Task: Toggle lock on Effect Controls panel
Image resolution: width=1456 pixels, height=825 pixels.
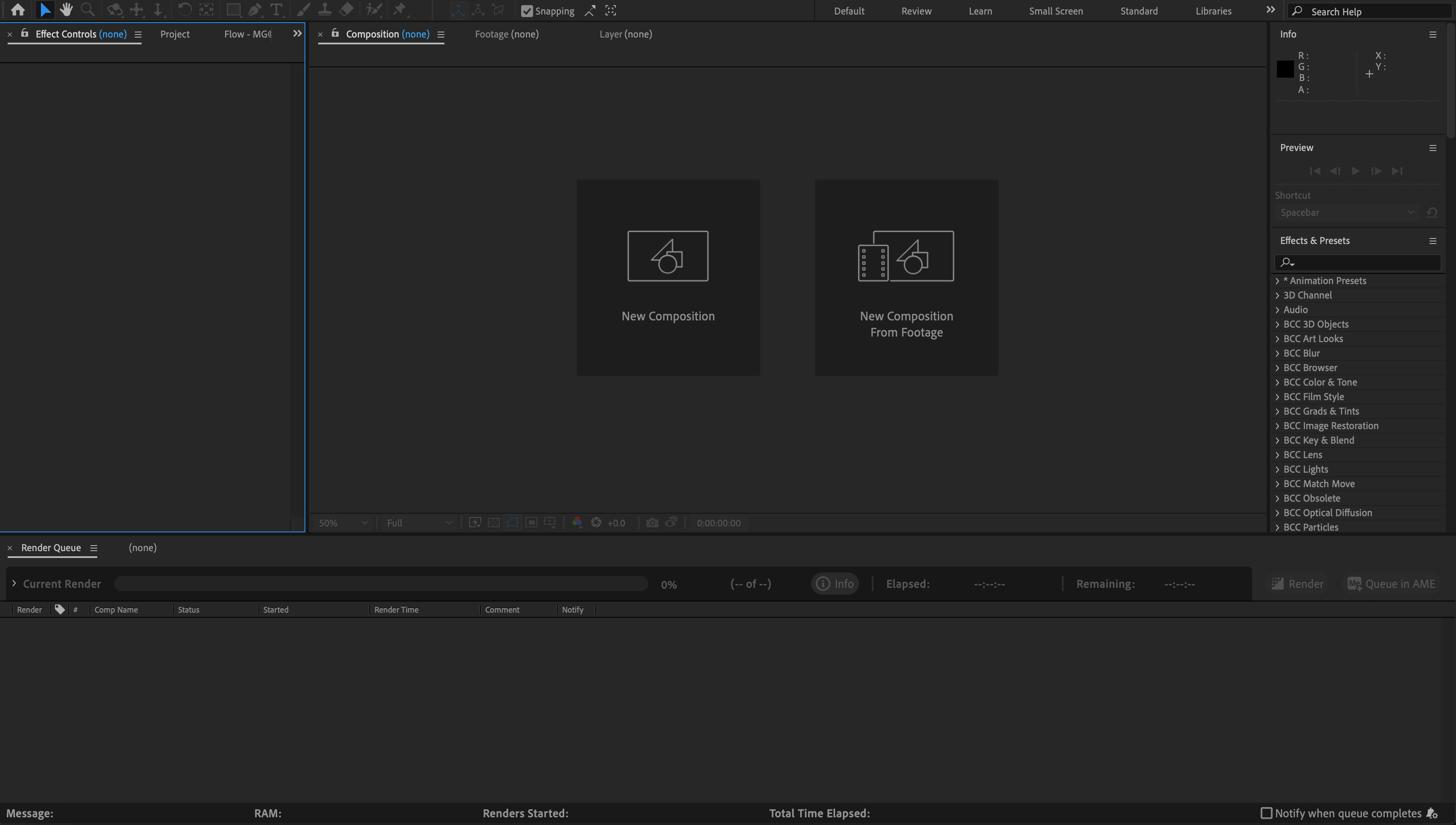Action: (24, 33)
